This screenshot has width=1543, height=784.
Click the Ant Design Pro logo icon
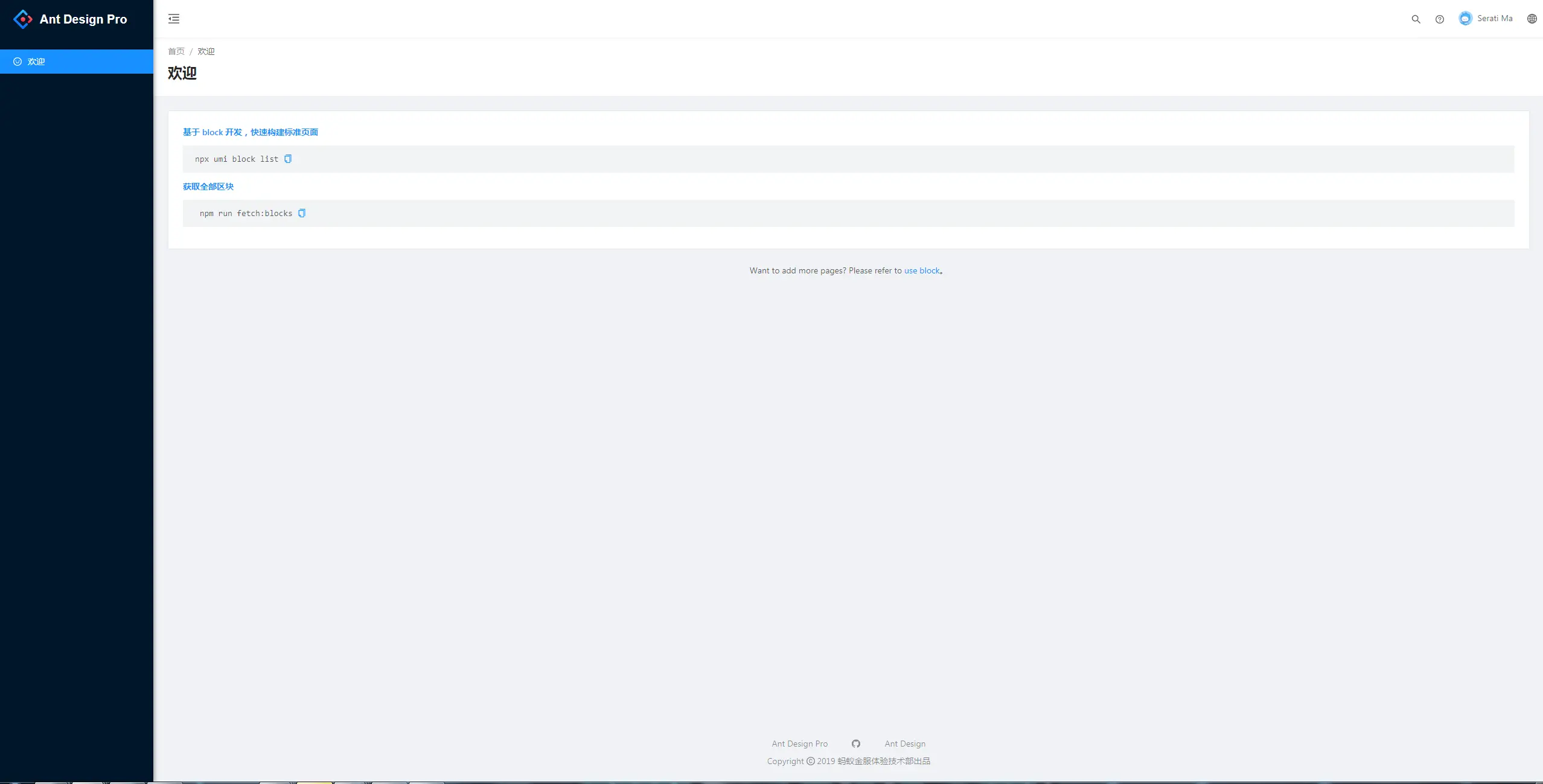pos(22,19)
